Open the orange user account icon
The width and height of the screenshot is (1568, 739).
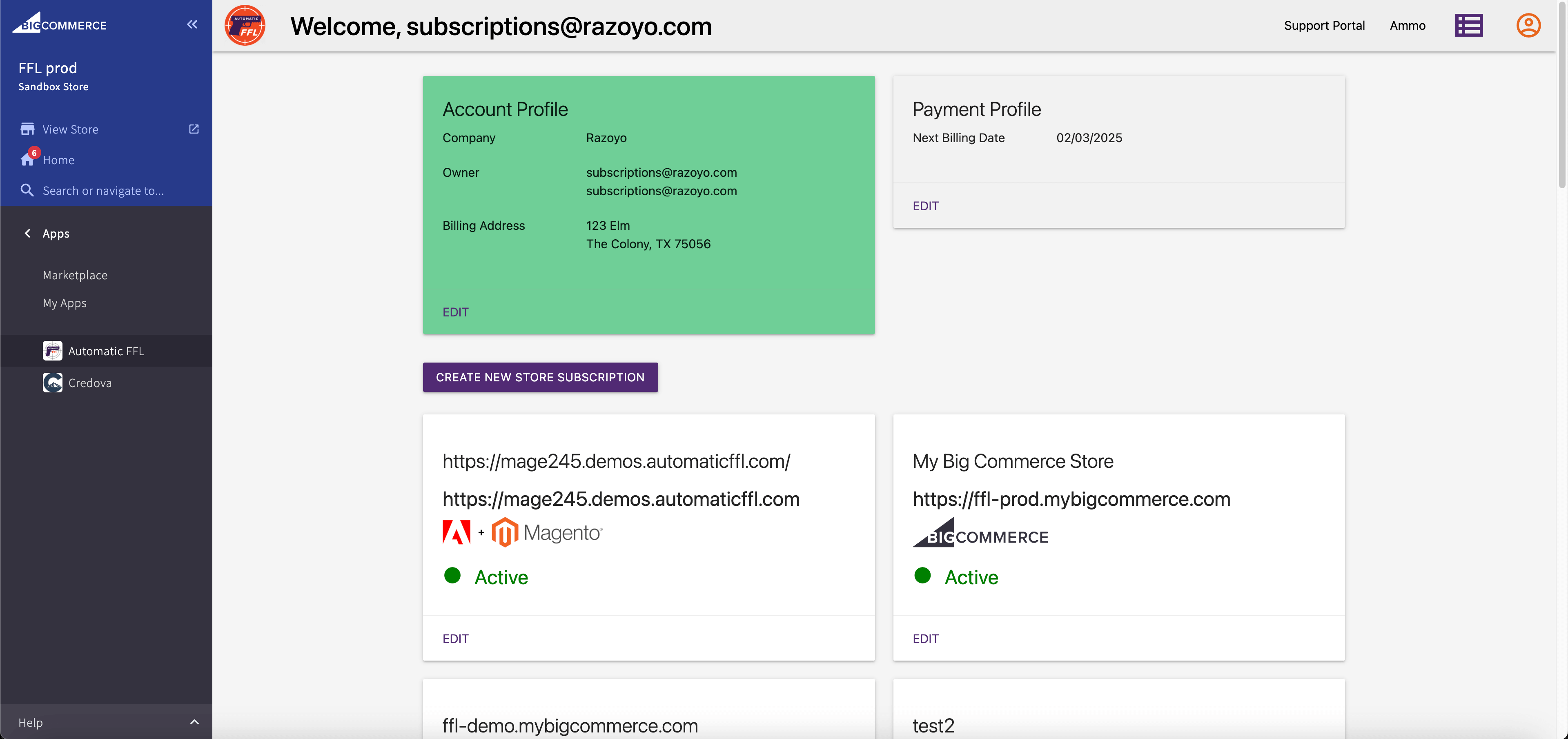(1528, 26)
